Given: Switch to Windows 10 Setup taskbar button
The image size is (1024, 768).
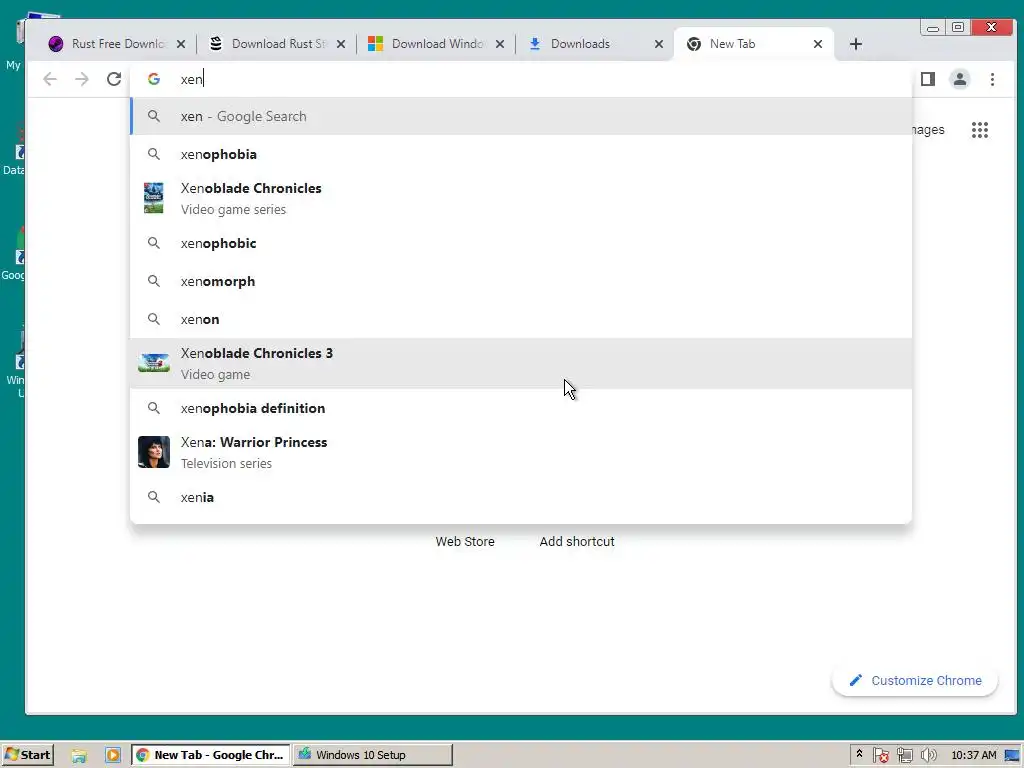Looking at the screenshot, I should click(x=372, y=755).
